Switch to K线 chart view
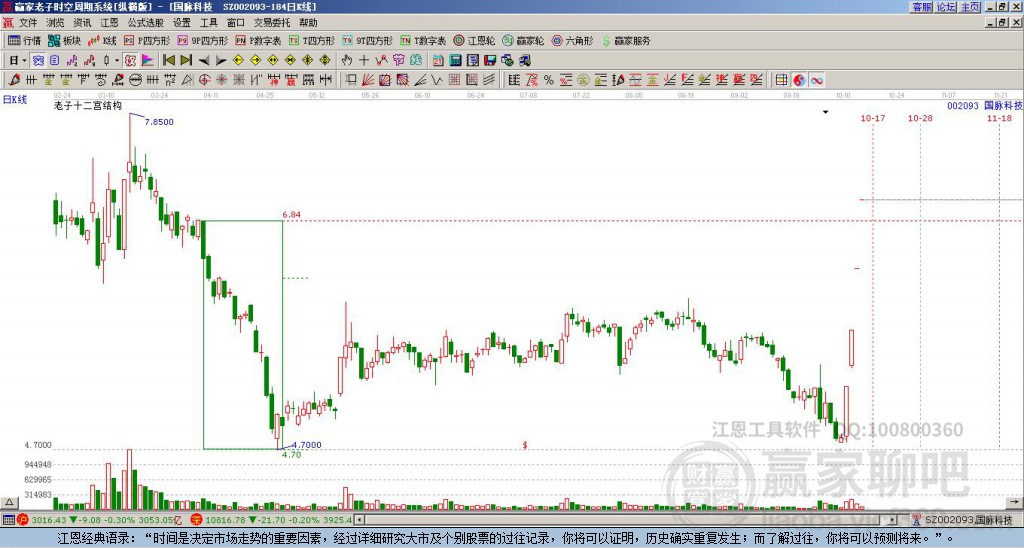1024x548 pixels. [101, 40]
